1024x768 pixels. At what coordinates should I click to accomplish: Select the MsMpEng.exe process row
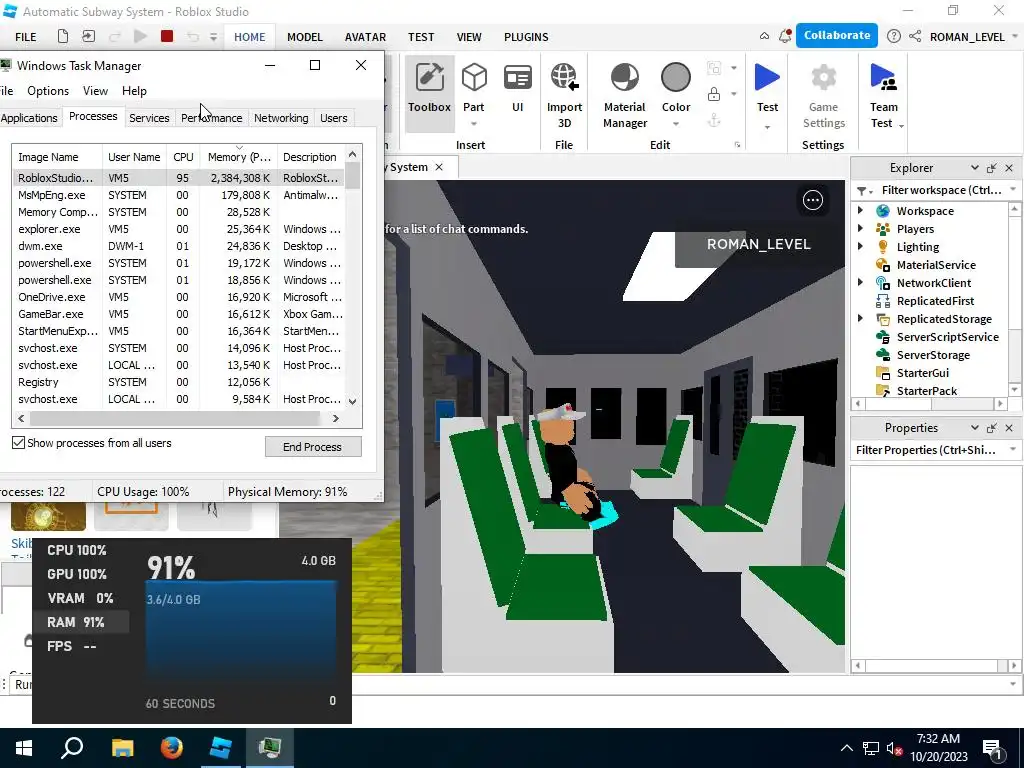[x=178, y=195]
